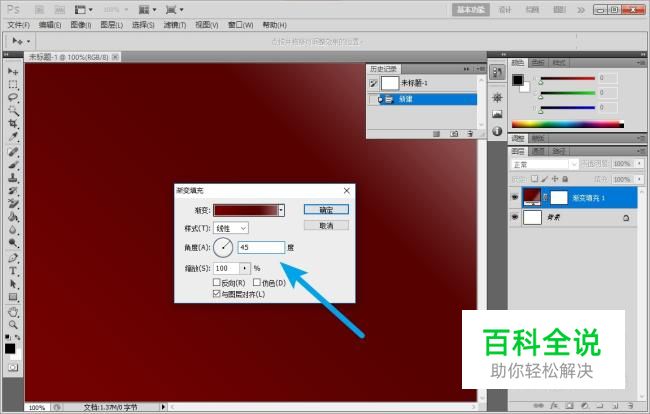
Task: Hide the 渐变填充 1 layer
Action: click(514, 197)
